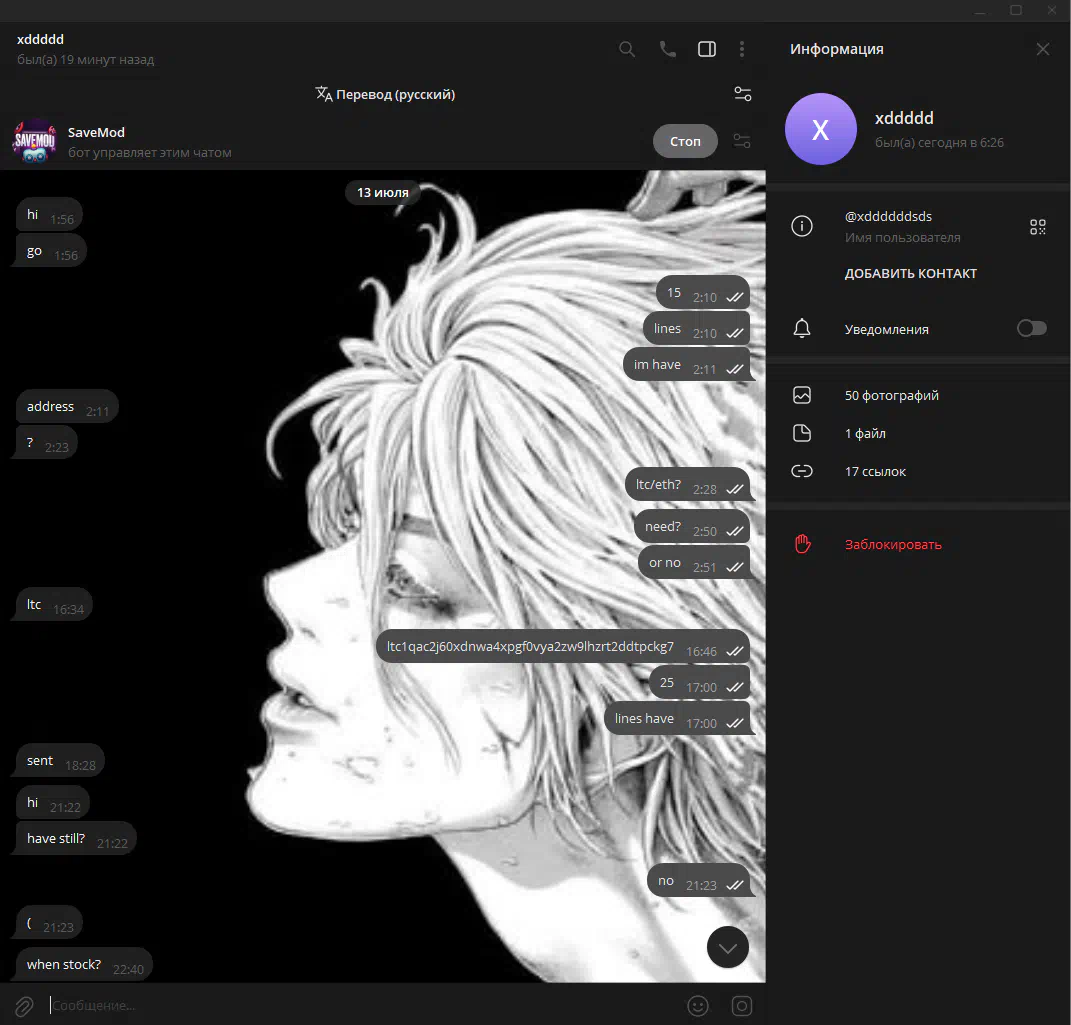Click the SaveMod bot name label
The image size is (1071, 1025).
pyautogui.click(x=96, y=132)
